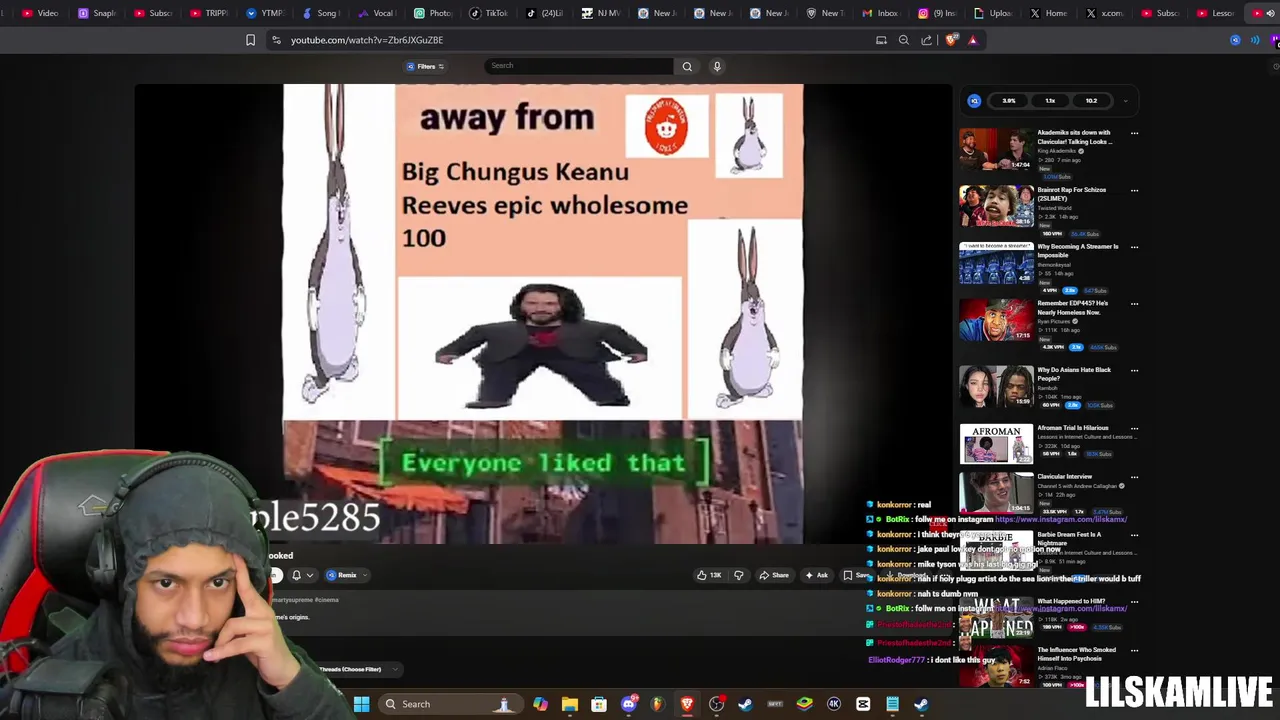
Task: Open the Threads (Choose Filter) dropdown
Action: [x=358, y=669]
